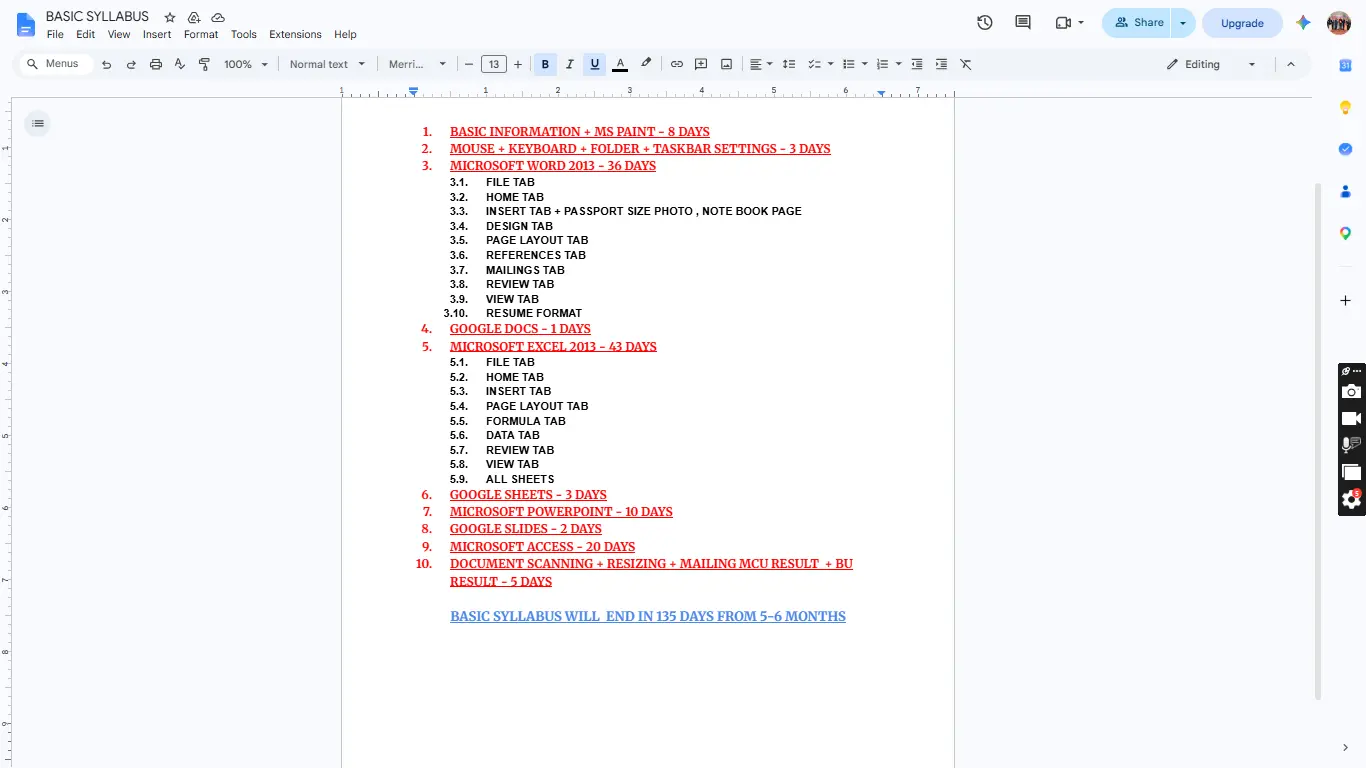The width and height of the screenshot is (1366, 768).
Task: Show all comments panel
Action: tap(1023, 23)
